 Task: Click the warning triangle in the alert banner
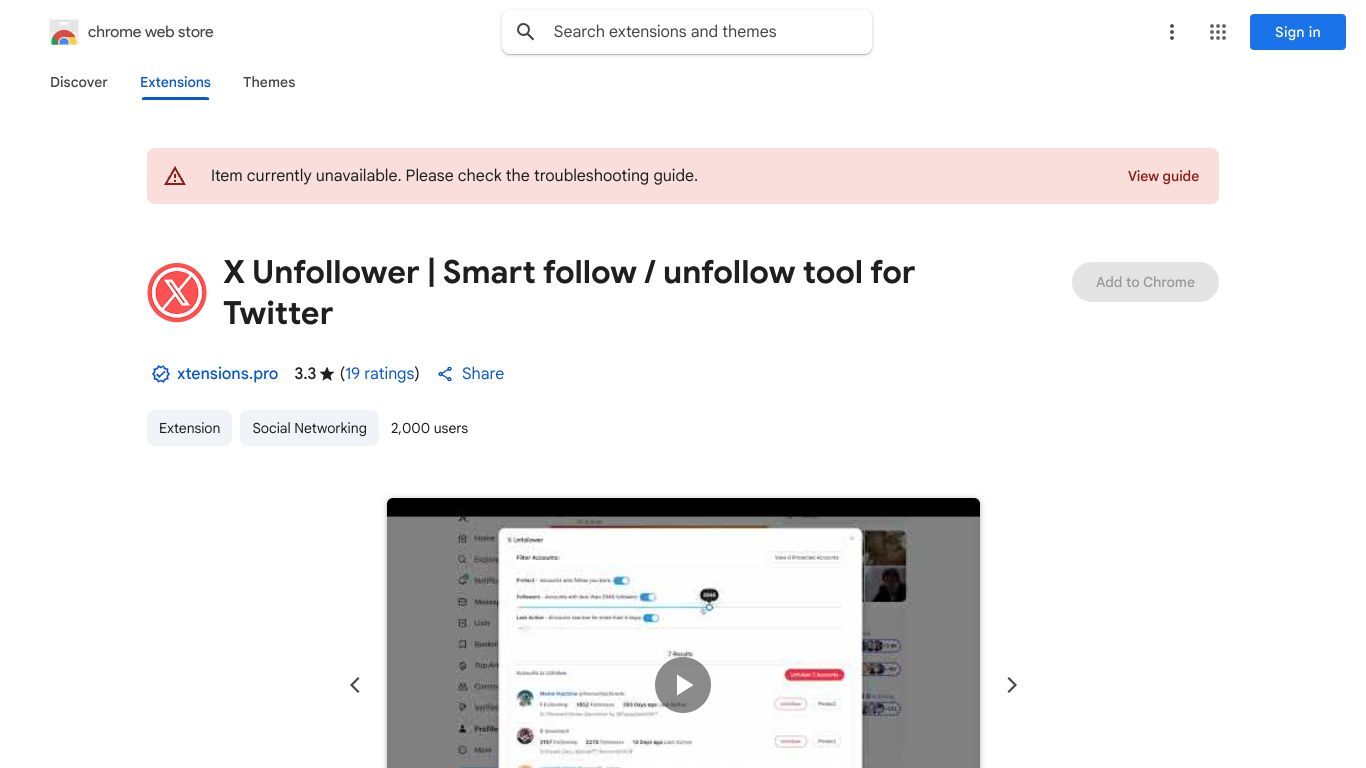coord(175,177)
